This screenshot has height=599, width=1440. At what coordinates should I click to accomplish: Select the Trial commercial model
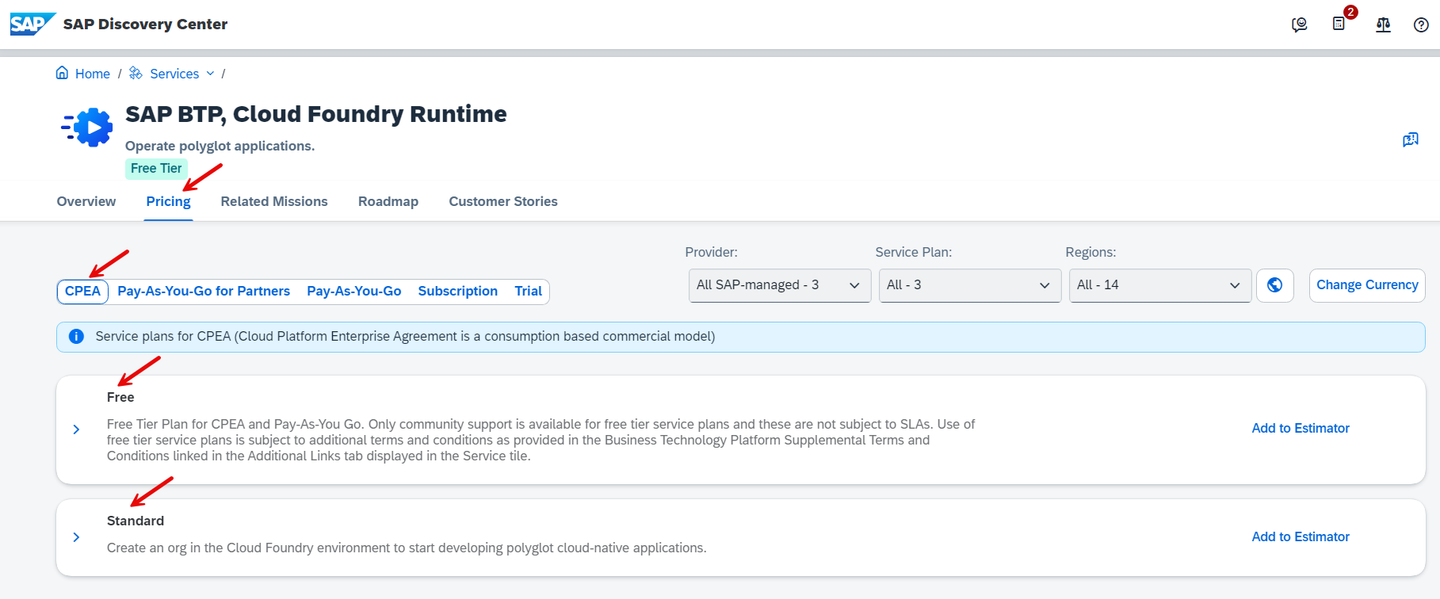(528, 291)
